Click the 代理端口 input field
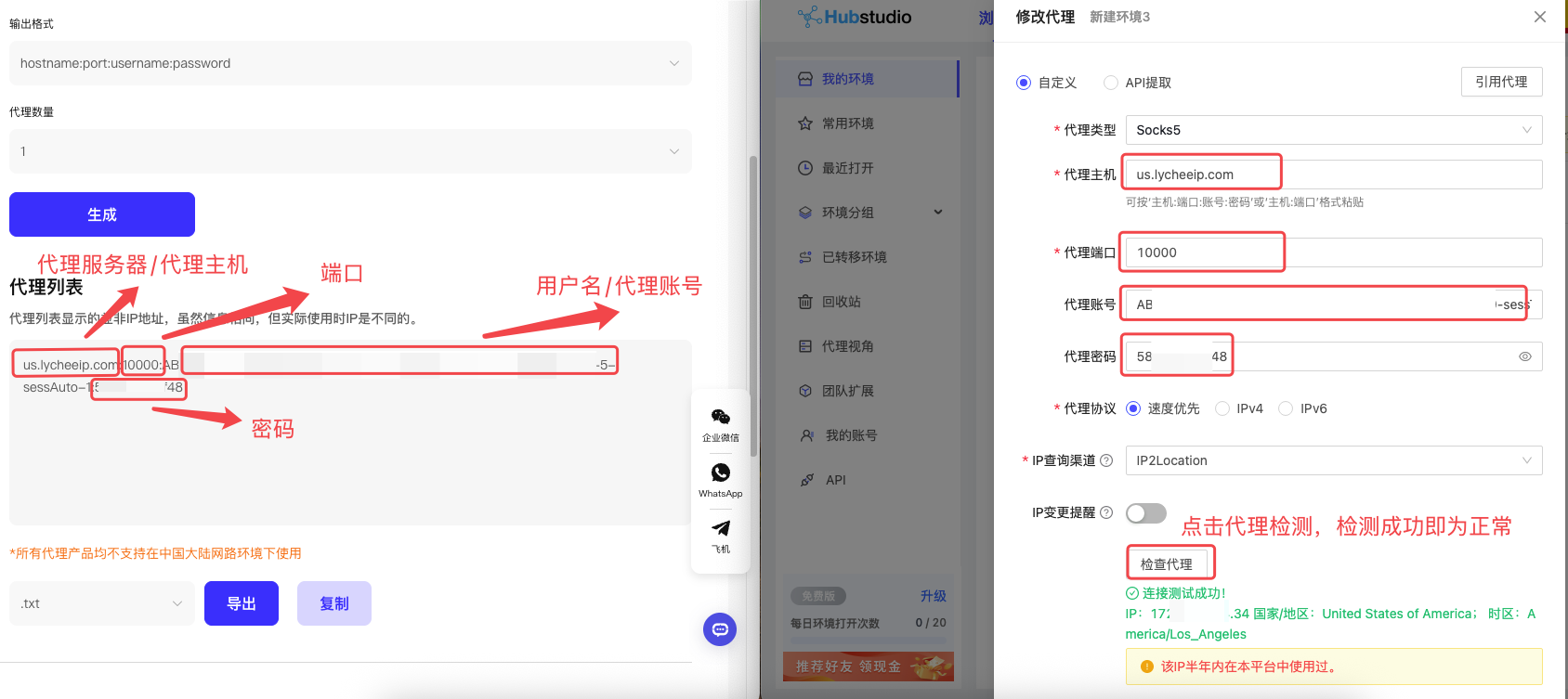This screenshot has height=699, width=1568. (1333, 252)
